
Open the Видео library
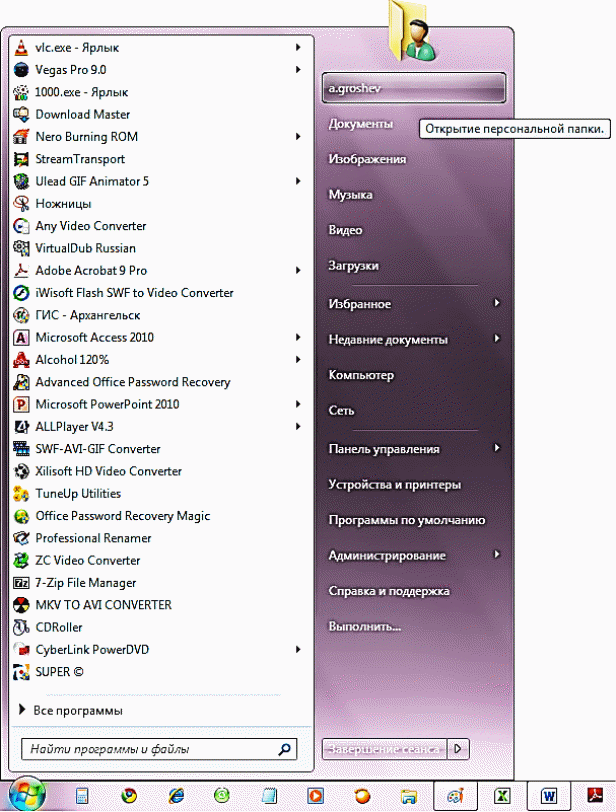click(x=345, y=230)
